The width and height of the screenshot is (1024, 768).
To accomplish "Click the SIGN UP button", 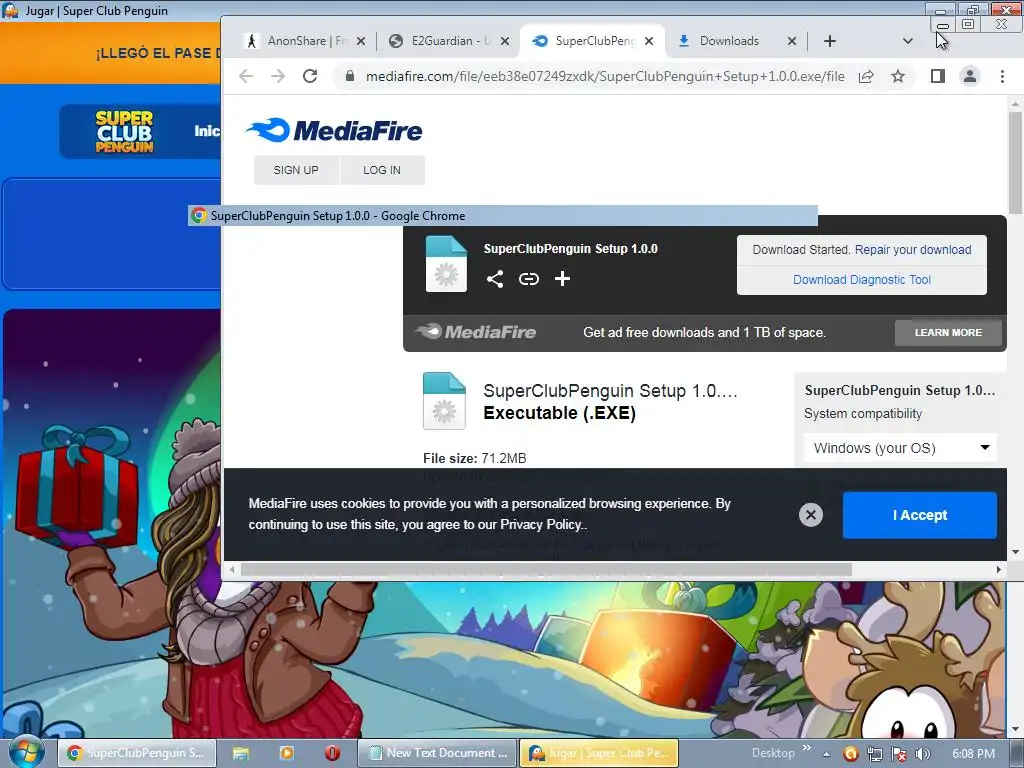I will [x=296, y=170].
